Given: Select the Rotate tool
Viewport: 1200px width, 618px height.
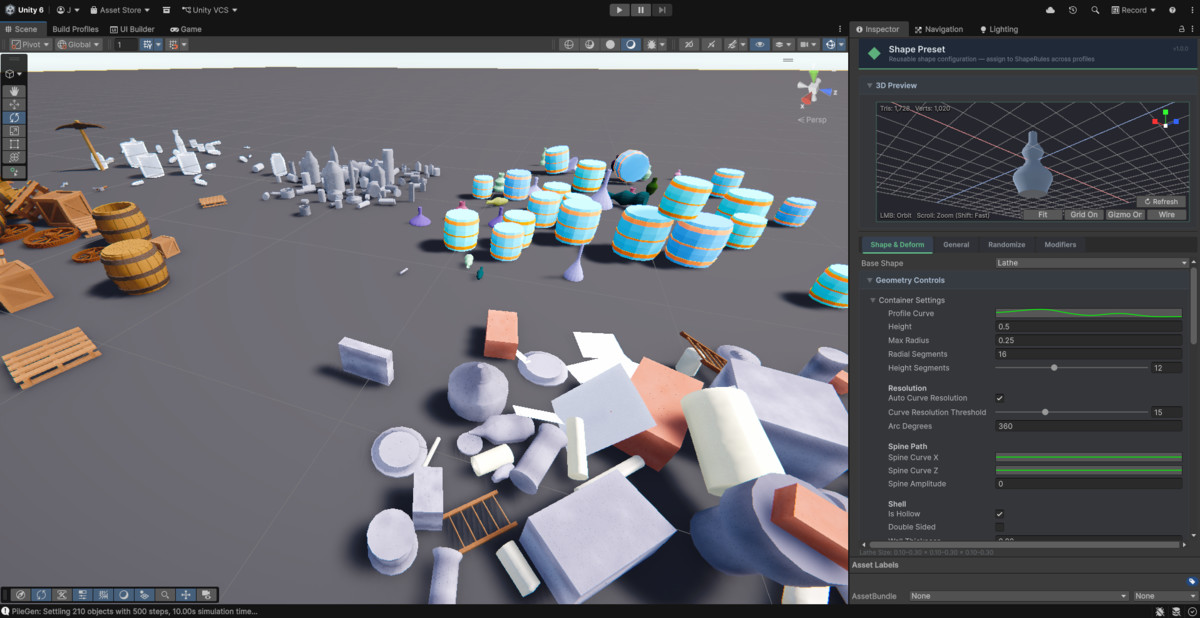Looking at the screenshot, I should click(x=15, y=117).
